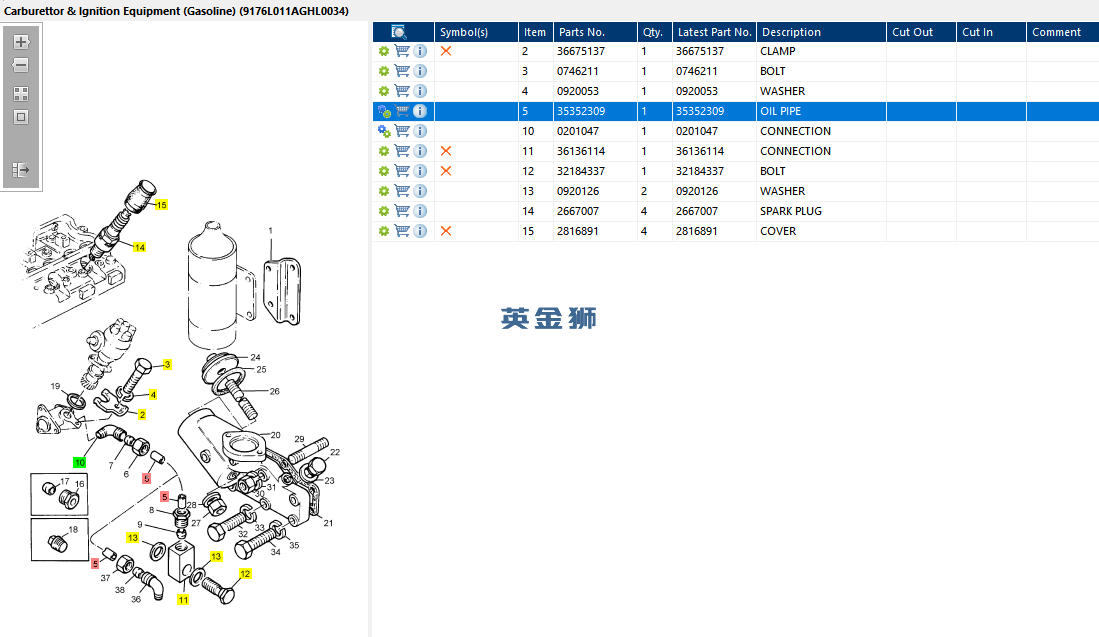Viewport: 1099px width, 637px height.
Task: Add SPARK PLUG 2667007 to cart
Action: click(x=402, y=211)
